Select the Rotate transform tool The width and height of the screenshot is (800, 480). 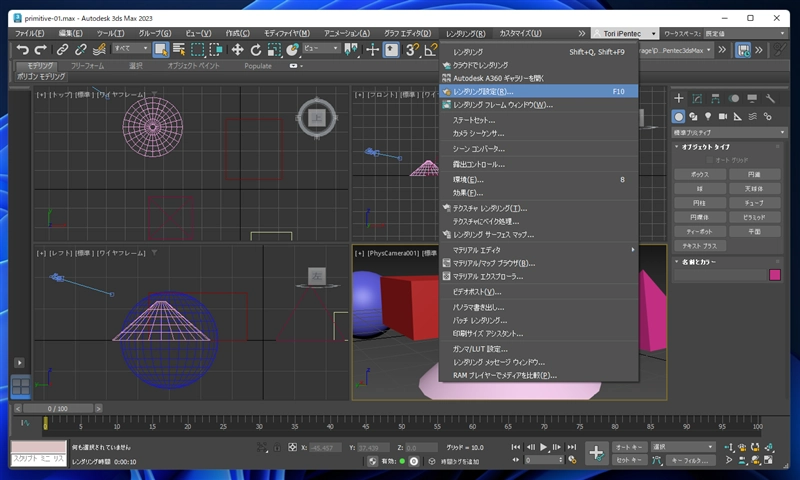click(256, 49)
